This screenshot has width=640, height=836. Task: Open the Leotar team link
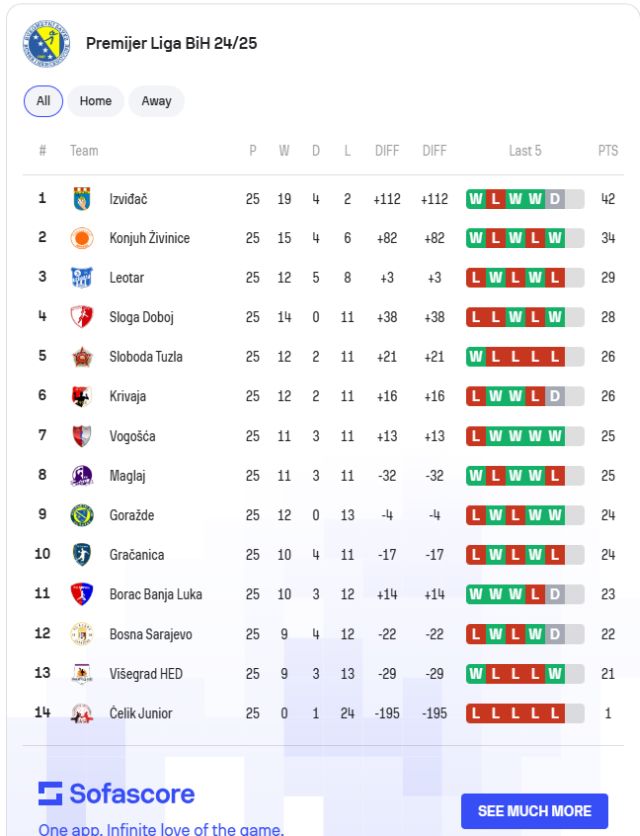coord(127,278)
